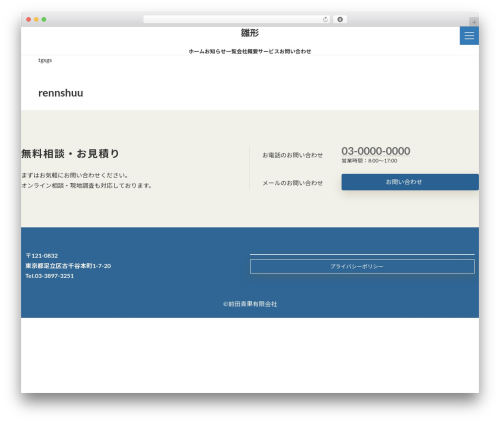Open サービス navigation item

[268, 51]
